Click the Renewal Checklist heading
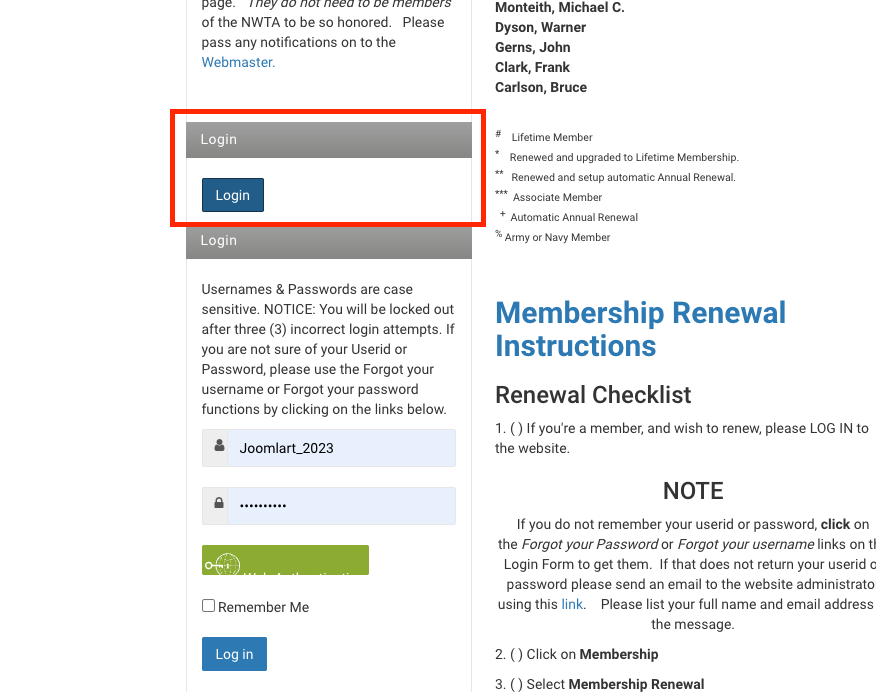This screenshot has width=876, height=692. click(593, 395)
